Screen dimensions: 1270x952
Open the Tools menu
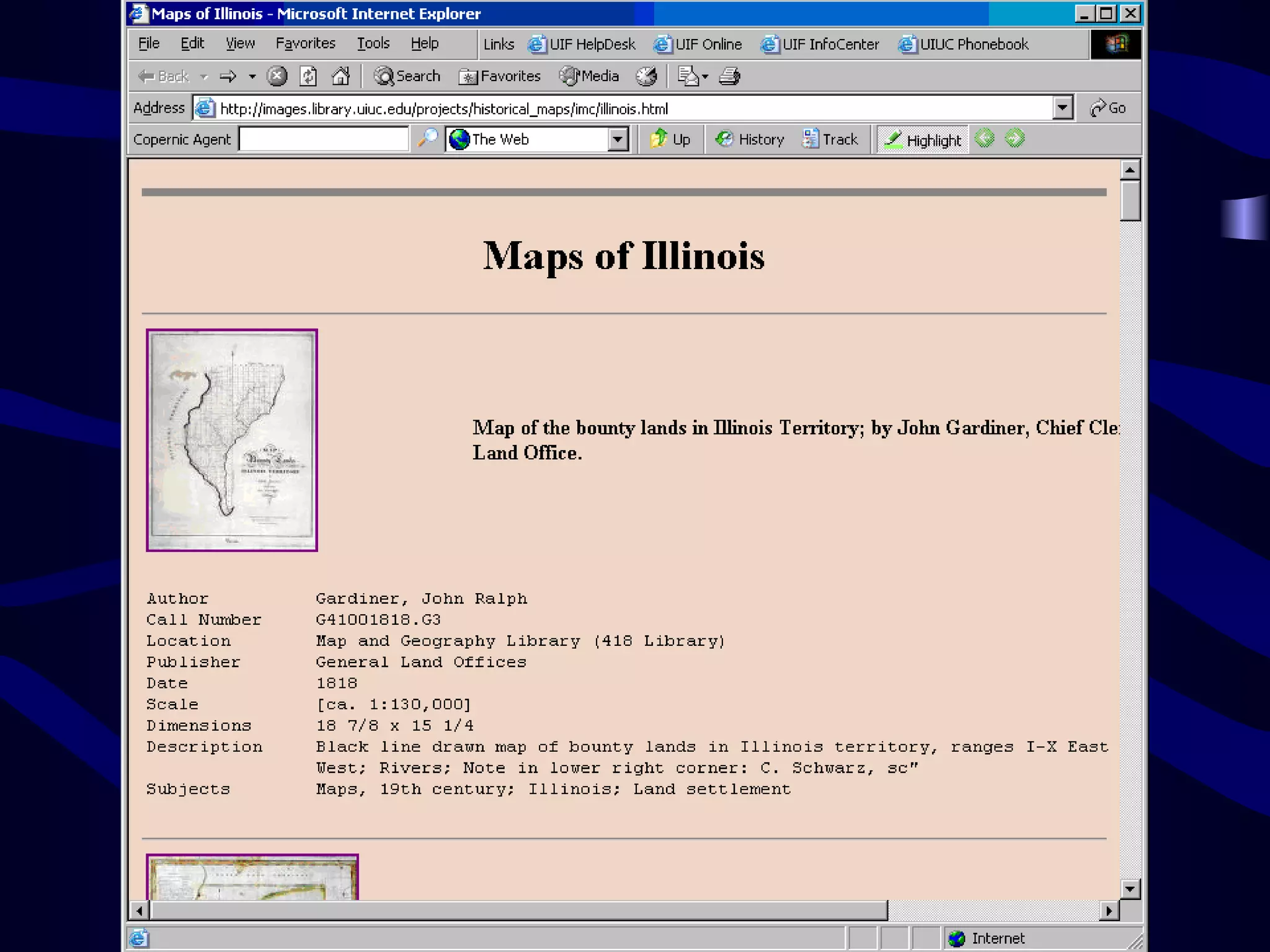tap(373, 43)
